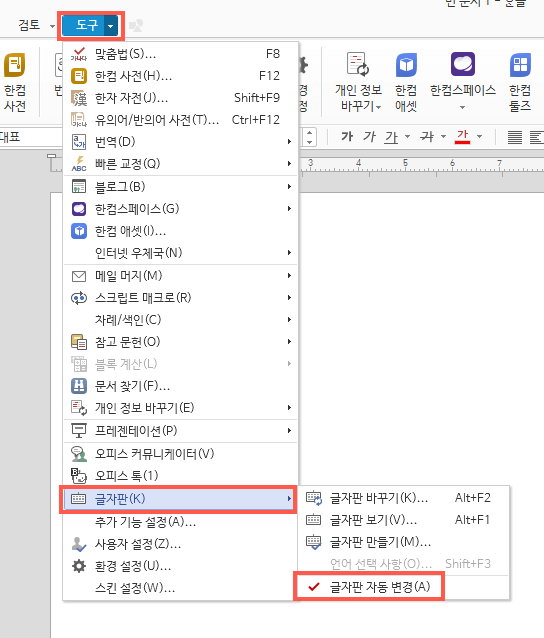Select 한자 자전(J) menu entry
The width and height of the screenshot is (544, 638).
[180, 98]
